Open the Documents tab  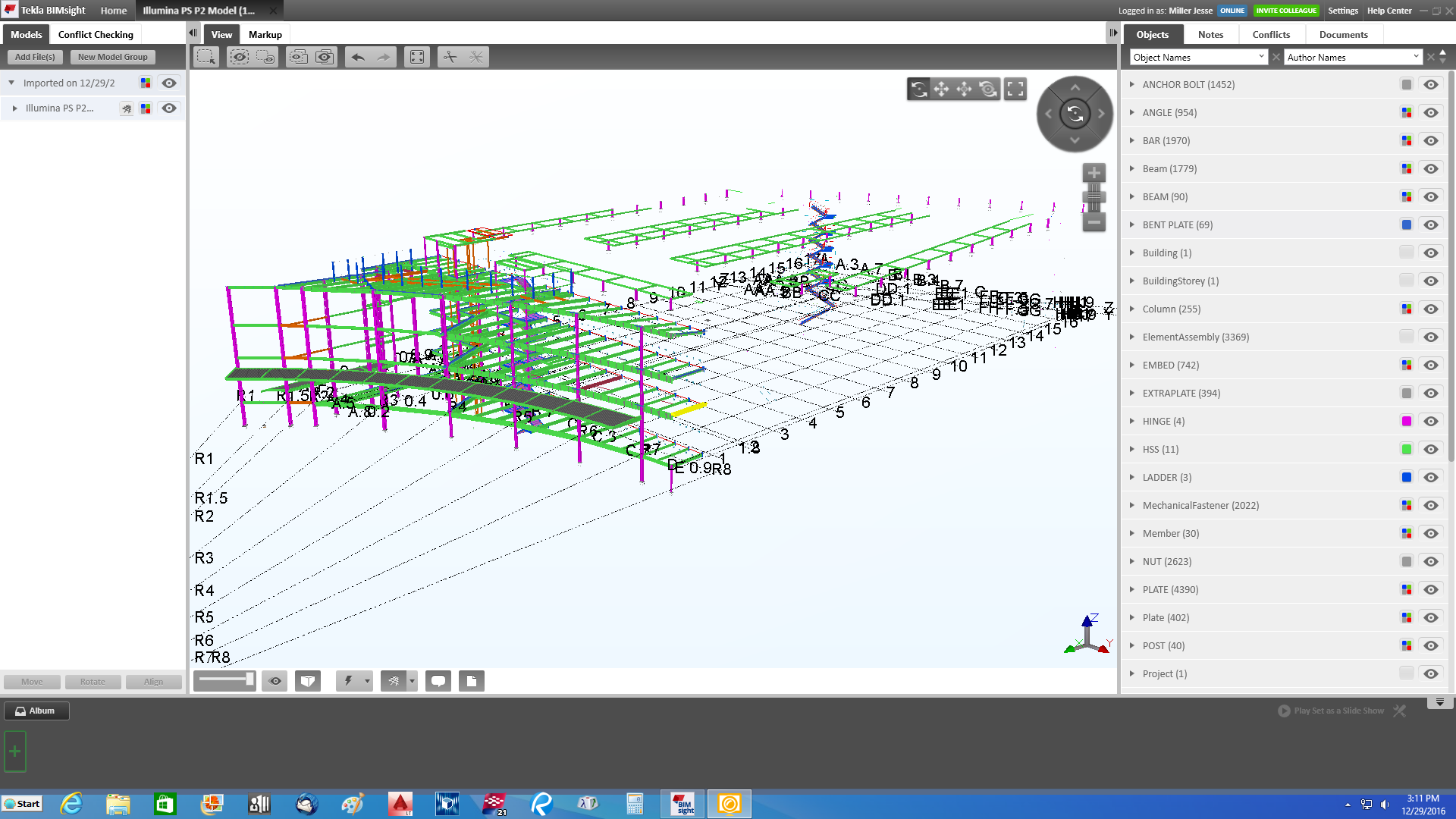click(1343, 34)
